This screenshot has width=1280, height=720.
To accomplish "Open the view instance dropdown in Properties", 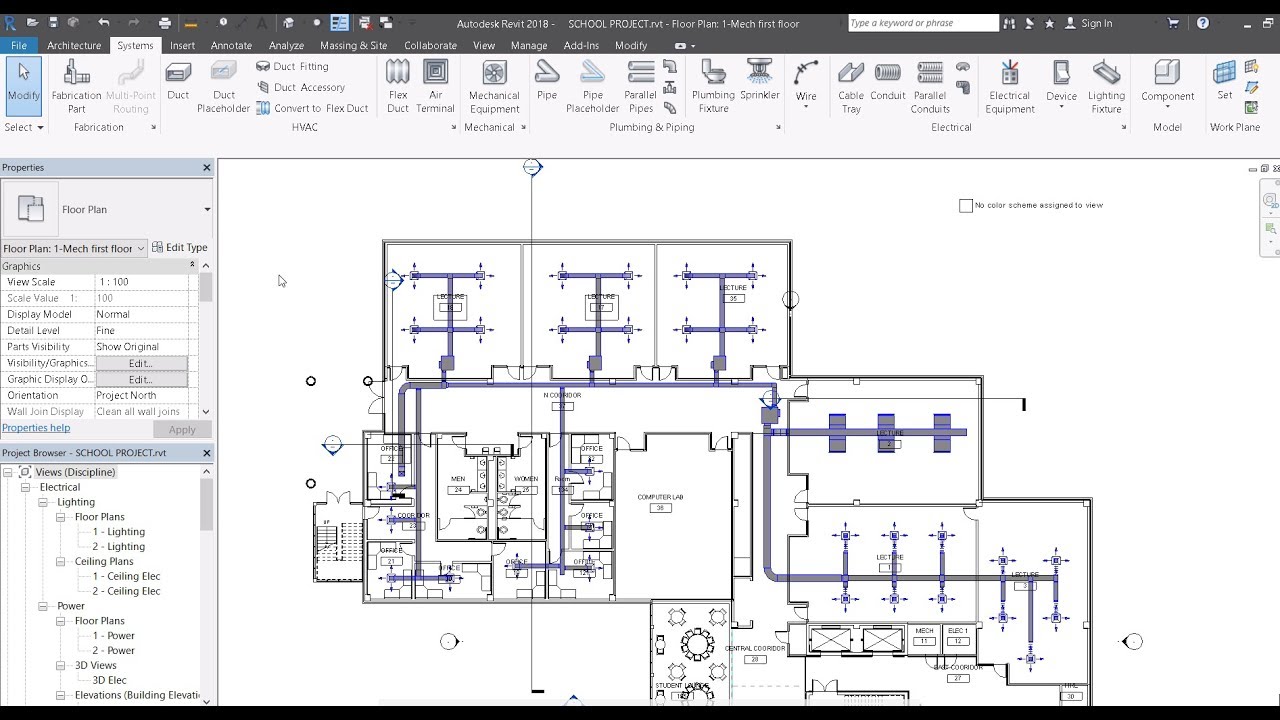I will (141, 248).
